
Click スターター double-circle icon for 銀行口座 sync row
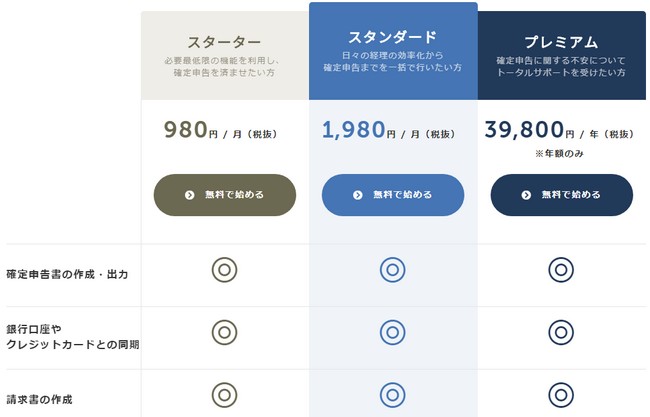pos(224,332)
